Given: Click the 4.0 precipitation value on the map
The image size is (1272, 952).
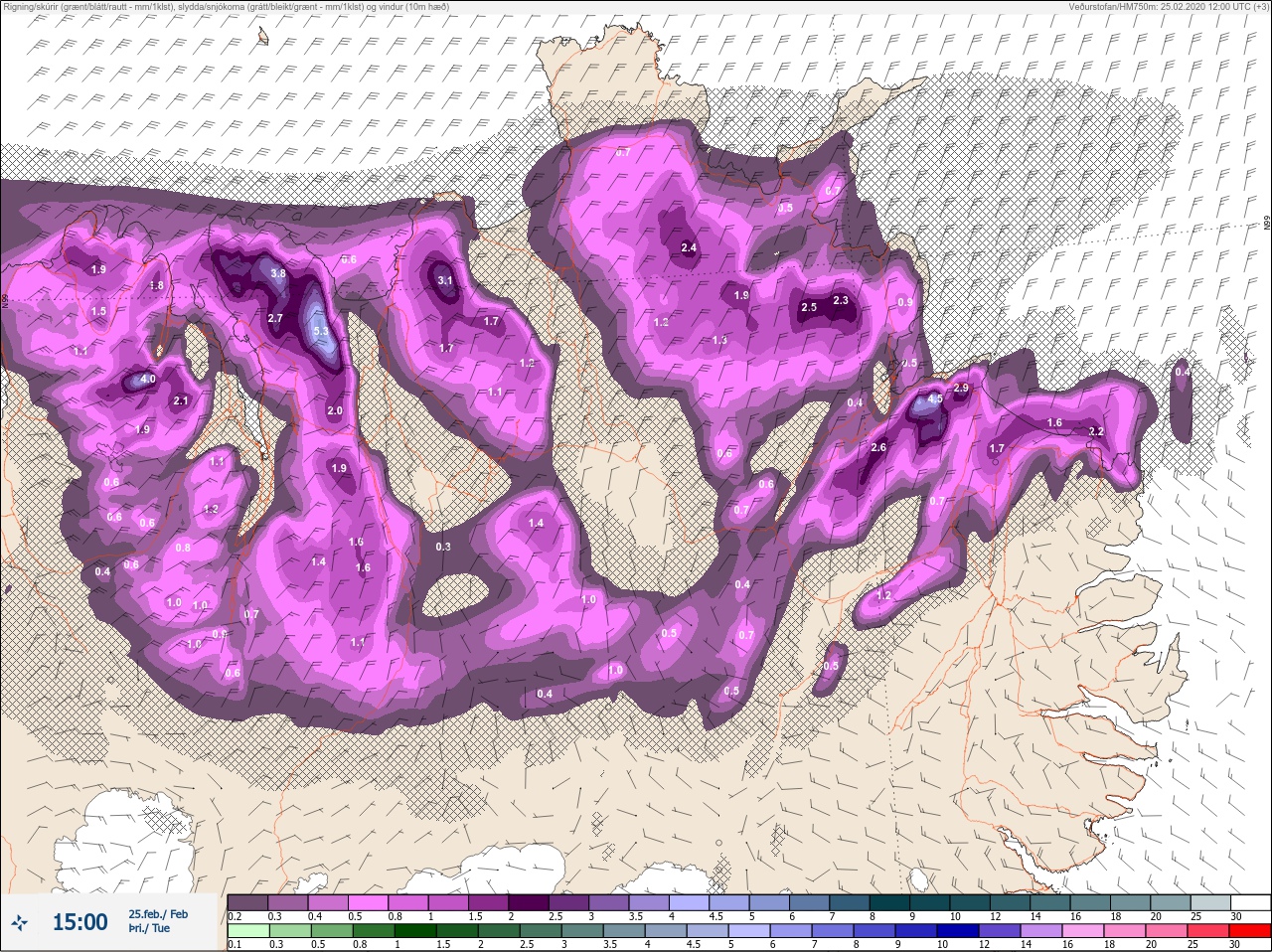Looking at the screenshot, I should point(148,379).
